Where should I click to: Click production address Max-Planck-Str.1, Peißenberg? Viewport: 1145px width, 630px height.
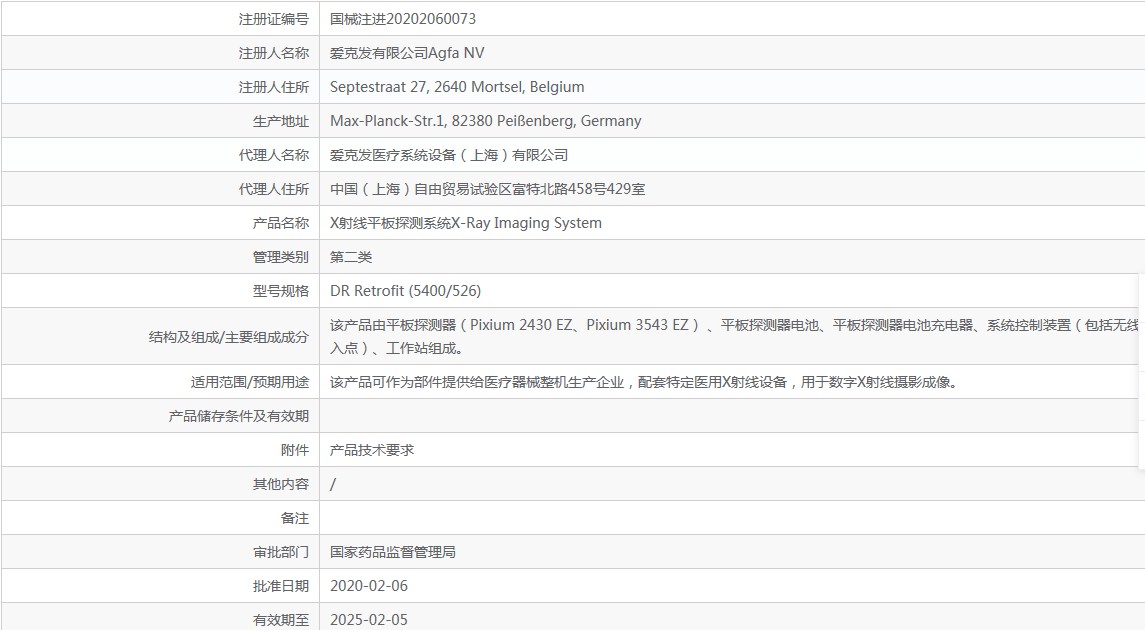(x=486, y=121)
